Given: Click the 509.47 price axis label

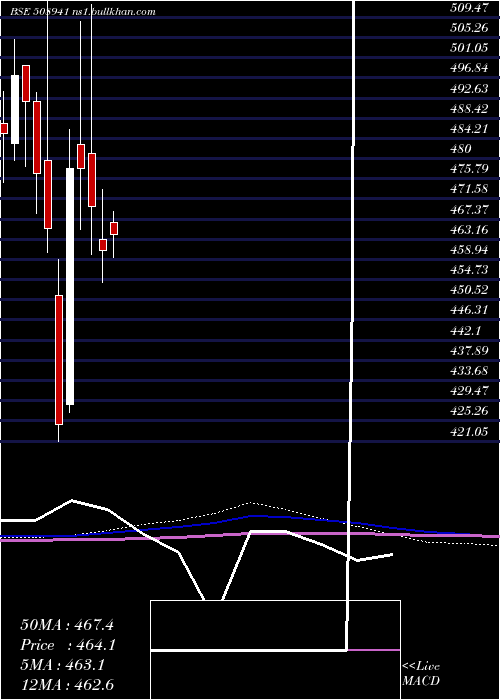Looking at the screenshot, I should click(469, 8).
